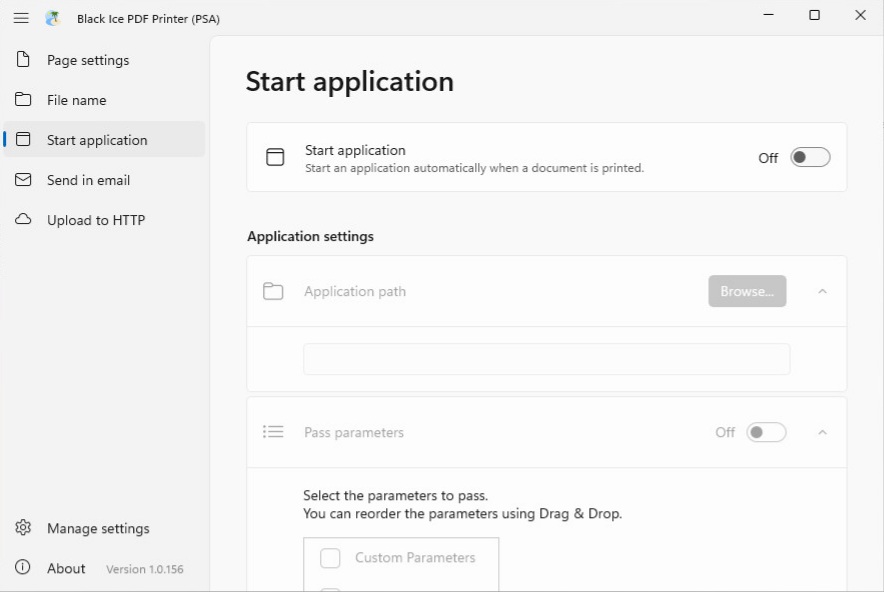This screenshot has height=592, width=884.
Task: Click 'Select the parameters to pass.' text
Action: click(x=396, y=496)
